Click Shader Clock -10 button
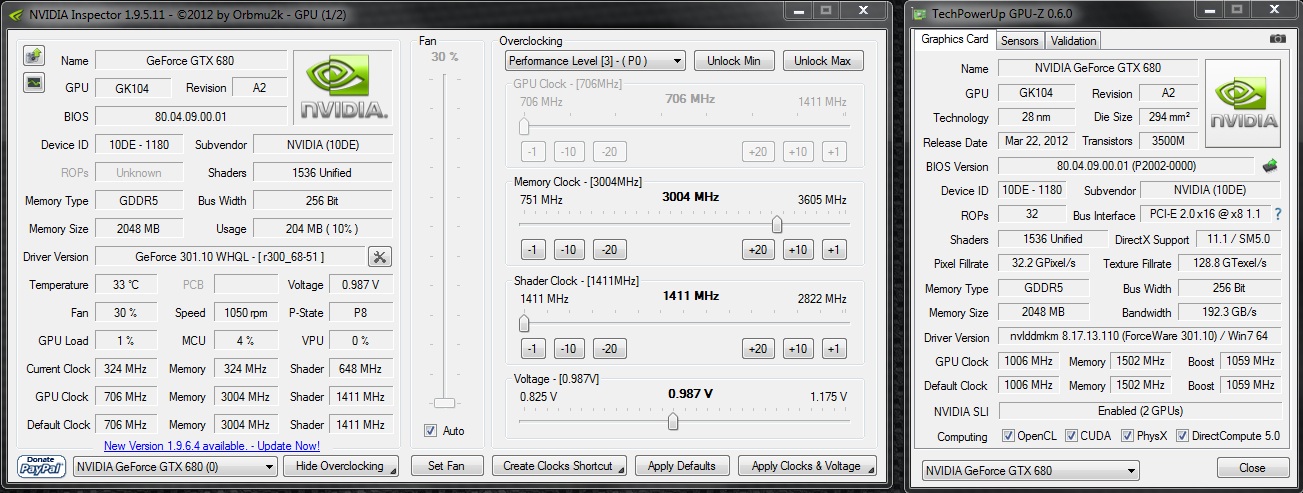1303x493 pixels. pos(569,349)
